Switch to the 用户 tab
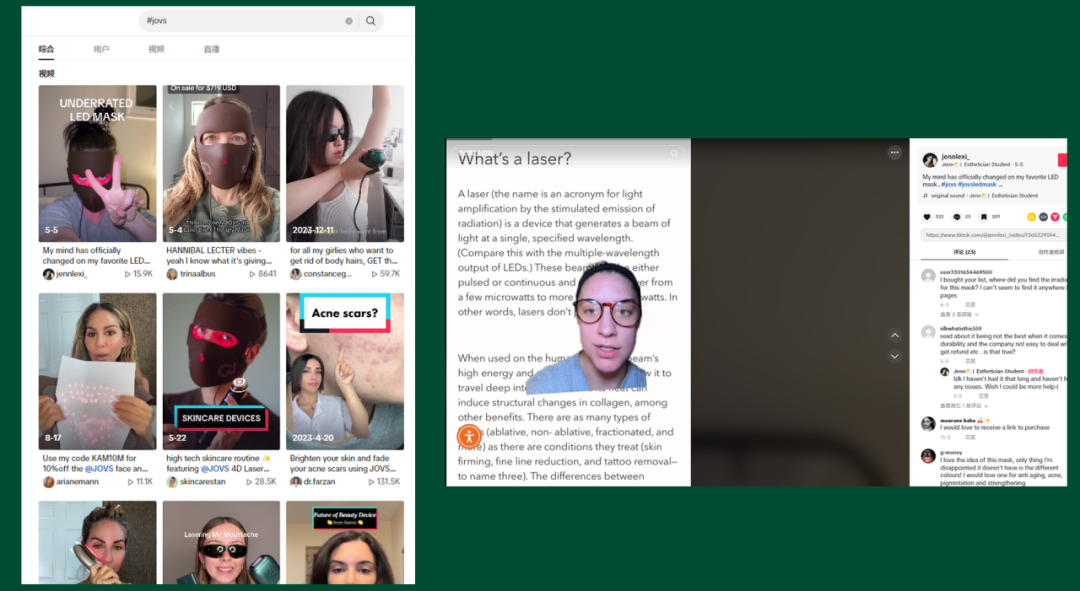 (x=101, y=49)
